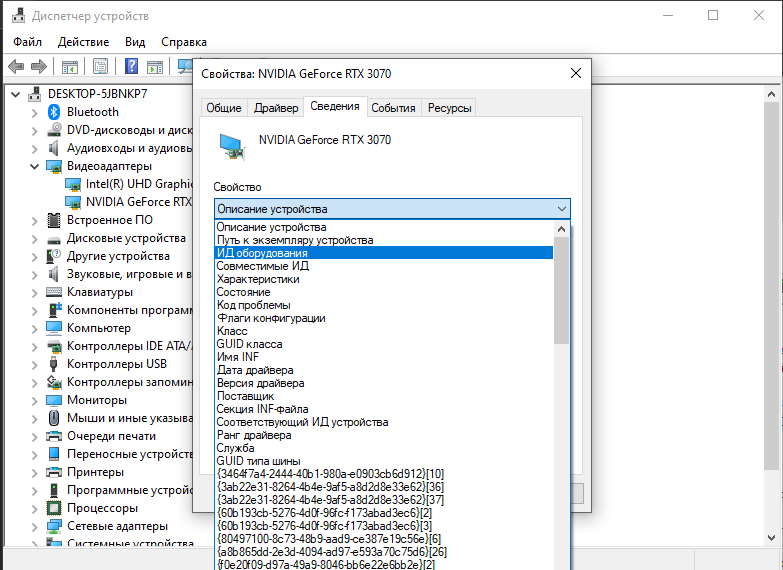This screenshot has height=570, width=783.
Task: Select the Bluetooth device category
Action: point(92,112)
